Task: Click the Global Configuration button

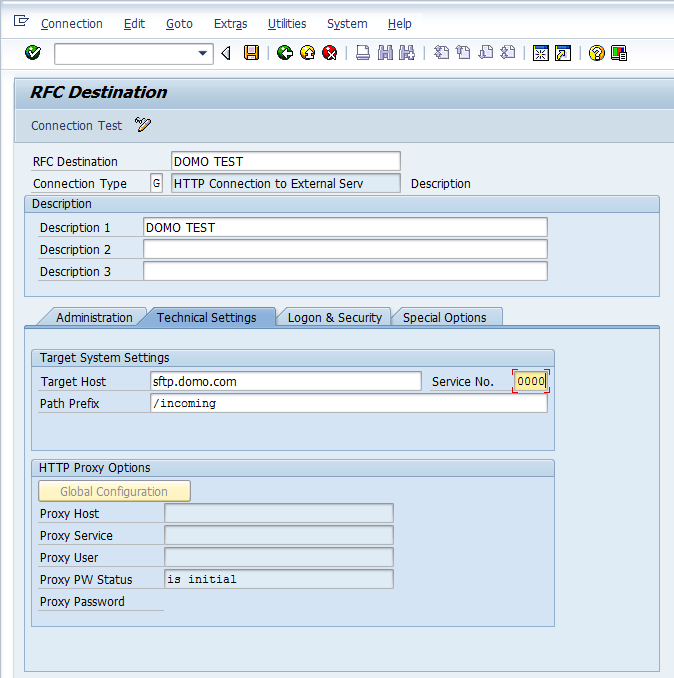Action: pos(114,491)
